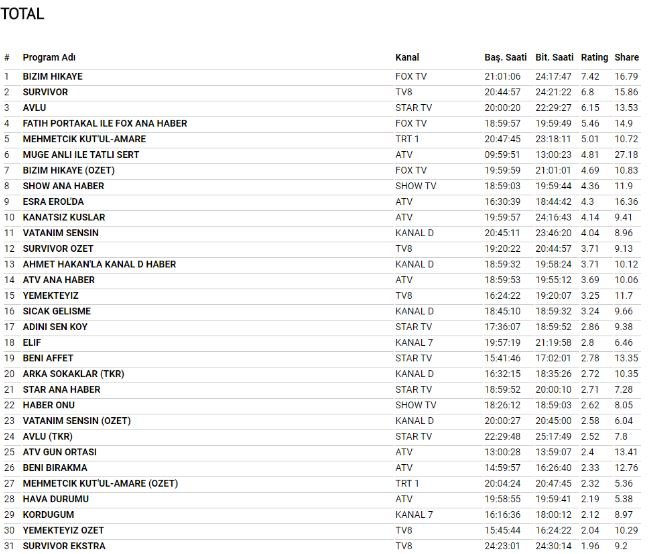Click the Rating column header
The width and height of the screenshot is (652, 554).
point(594,57)
